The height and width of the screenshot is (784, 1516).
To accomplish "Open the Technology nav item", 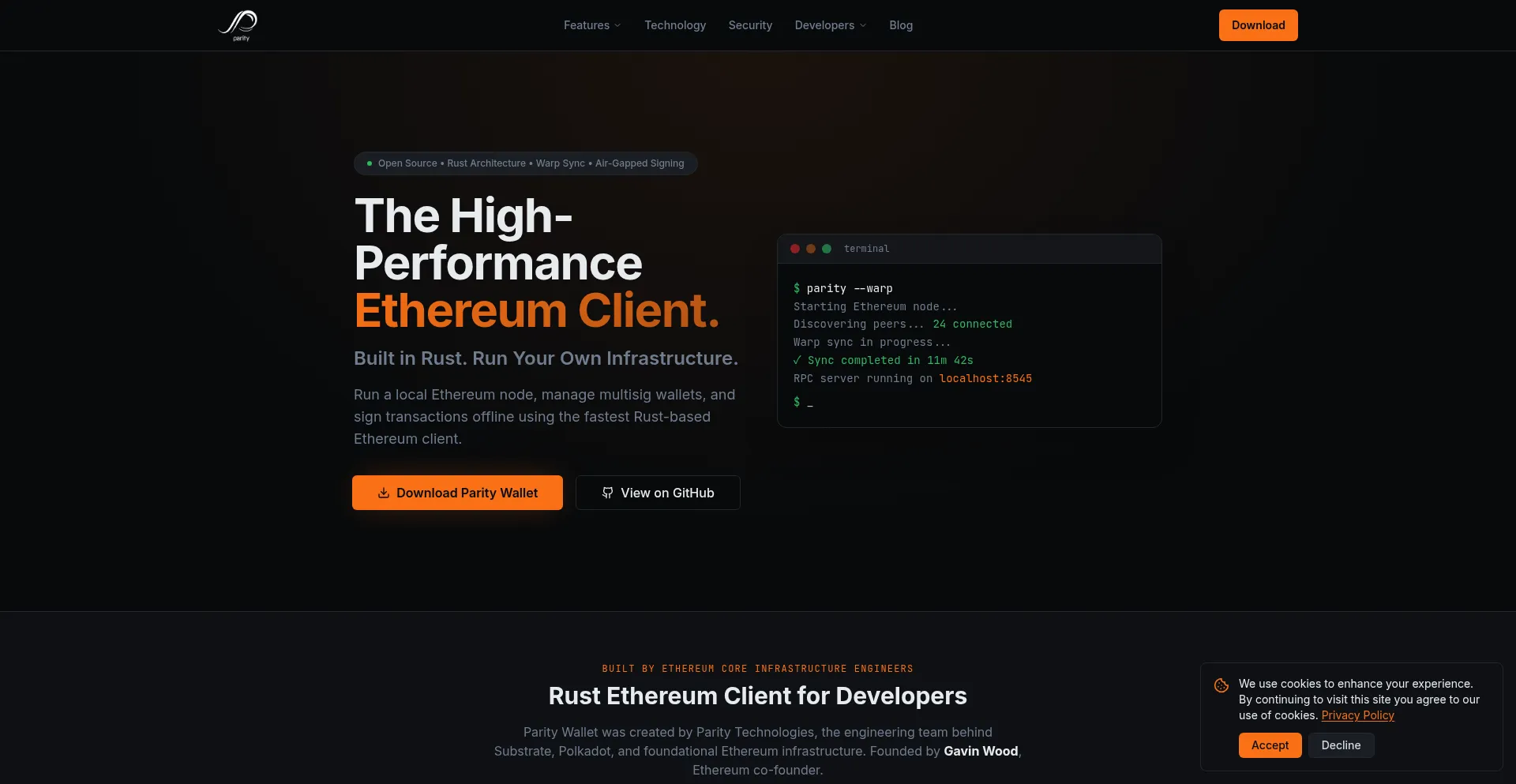I will 675,25.
